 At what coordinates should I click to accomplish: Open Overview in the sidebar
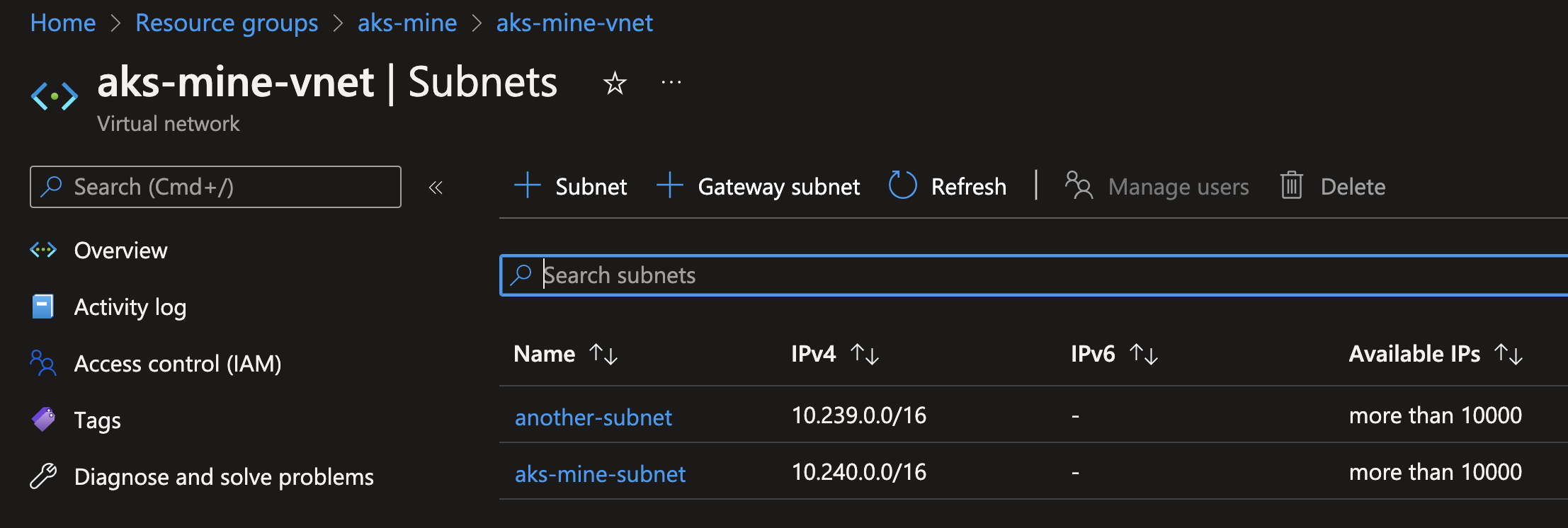(x=120, y=251)
